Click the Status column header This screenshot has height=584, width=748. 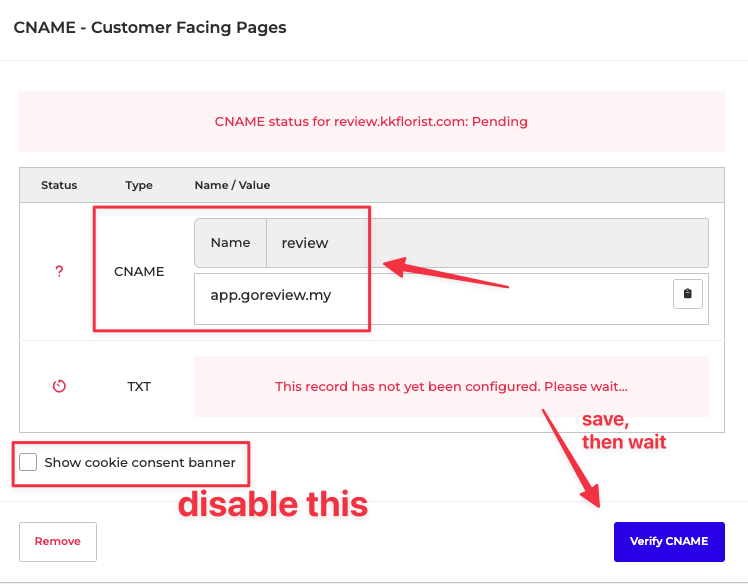[x=59, y=185]
